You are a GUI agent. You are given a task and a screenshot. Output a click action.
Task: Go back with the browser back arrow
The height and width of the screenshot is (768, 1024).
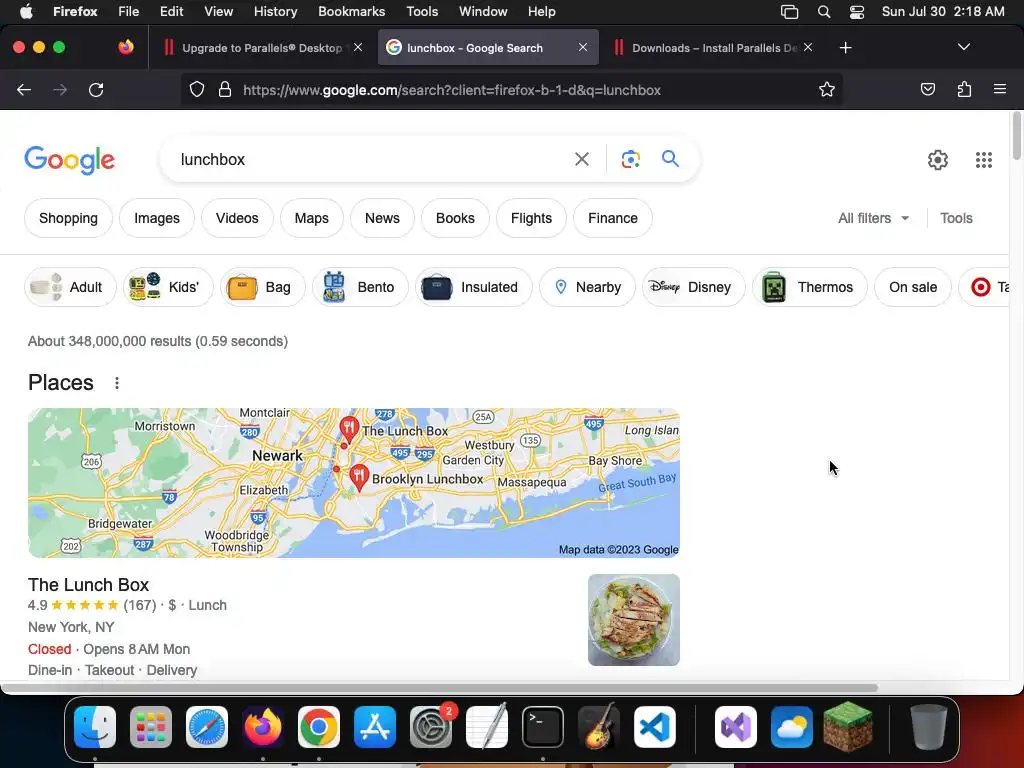[x=24, y=90]
